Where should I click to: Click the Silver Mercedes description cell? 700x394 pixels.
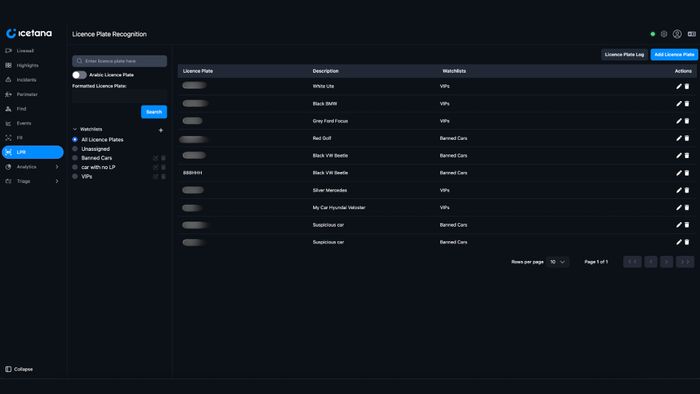329,190
